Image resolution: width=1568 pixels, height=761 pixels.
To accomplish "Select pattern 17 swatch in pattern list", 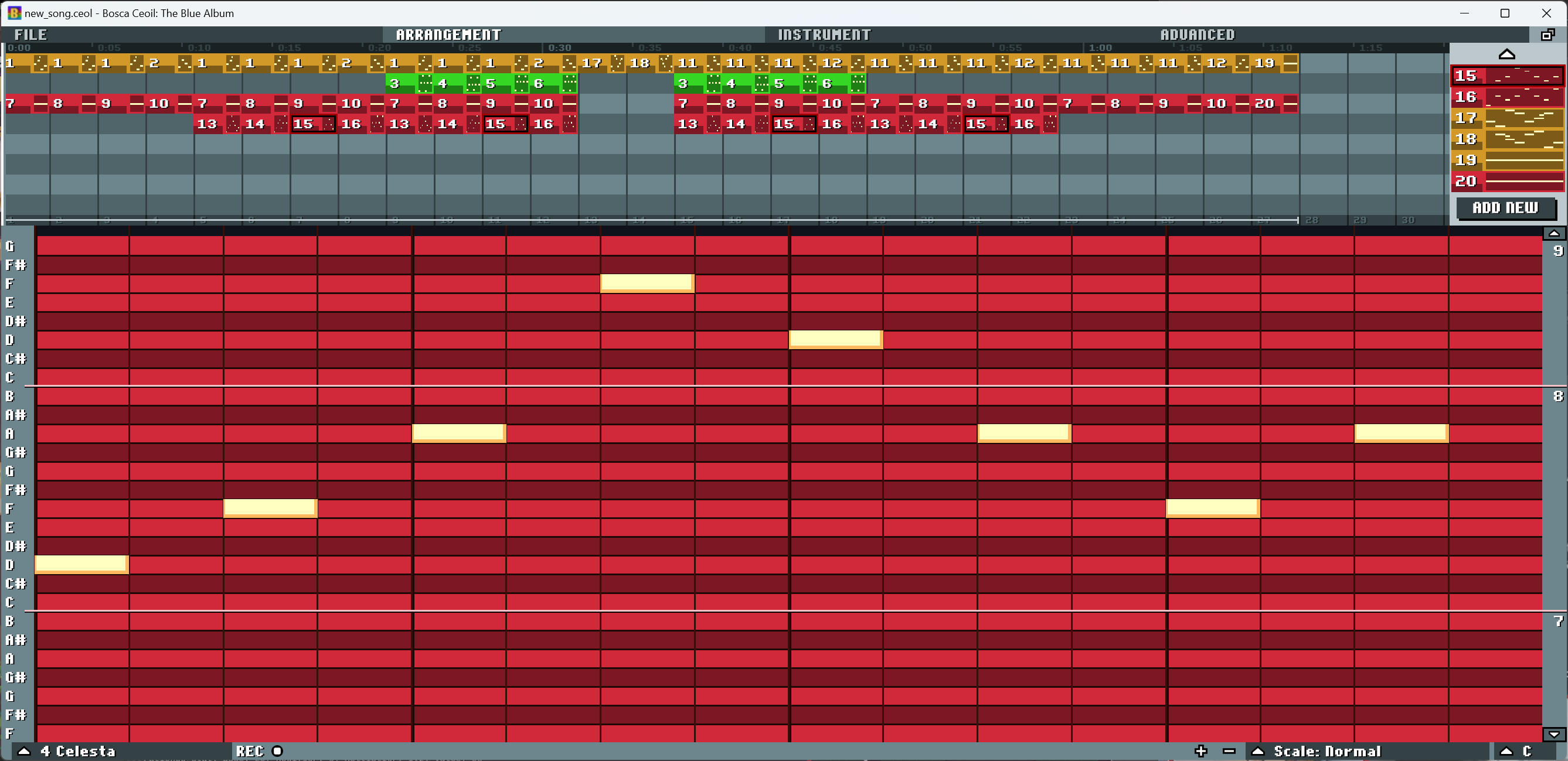I will click(1507, 118).
